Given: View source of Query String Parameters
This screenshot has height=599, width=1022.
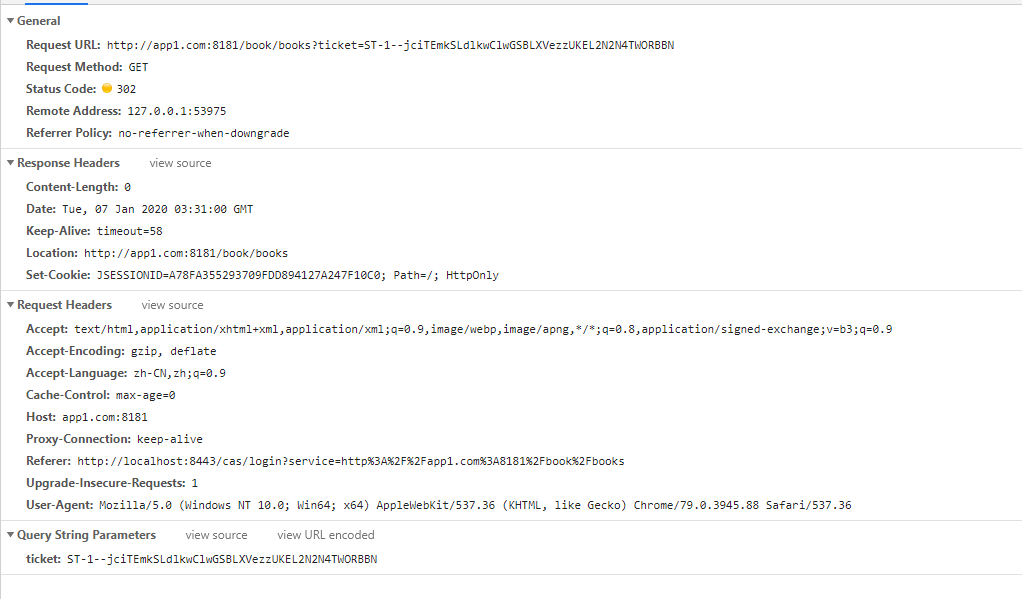Looking at the screenshot, I should (216, 535).
